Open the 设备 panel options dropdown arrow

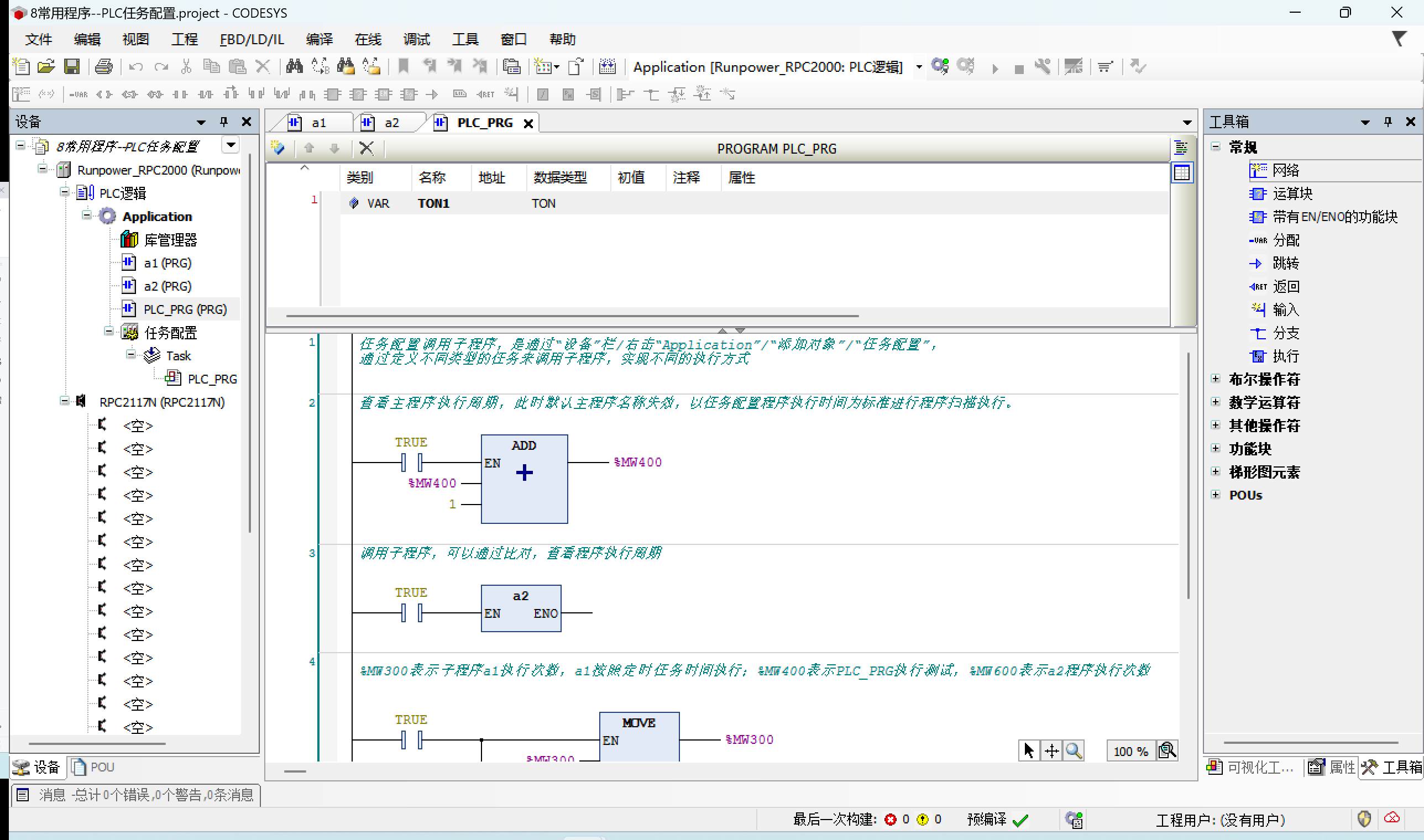tap(201, 122)
